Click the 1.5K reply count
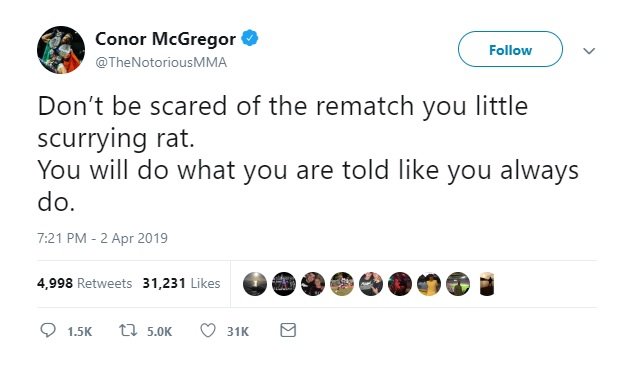 click(80, 332)
